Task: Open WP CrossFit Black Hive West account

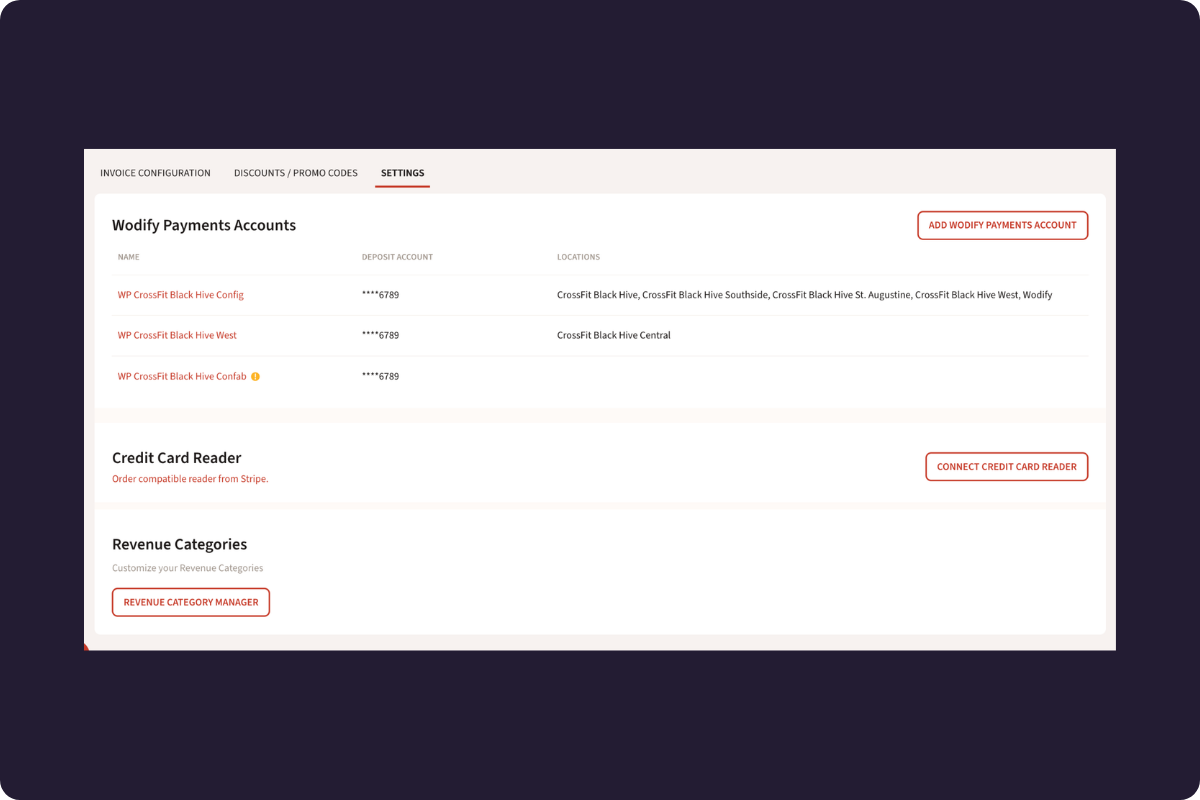Action: (x=177, y=335)
